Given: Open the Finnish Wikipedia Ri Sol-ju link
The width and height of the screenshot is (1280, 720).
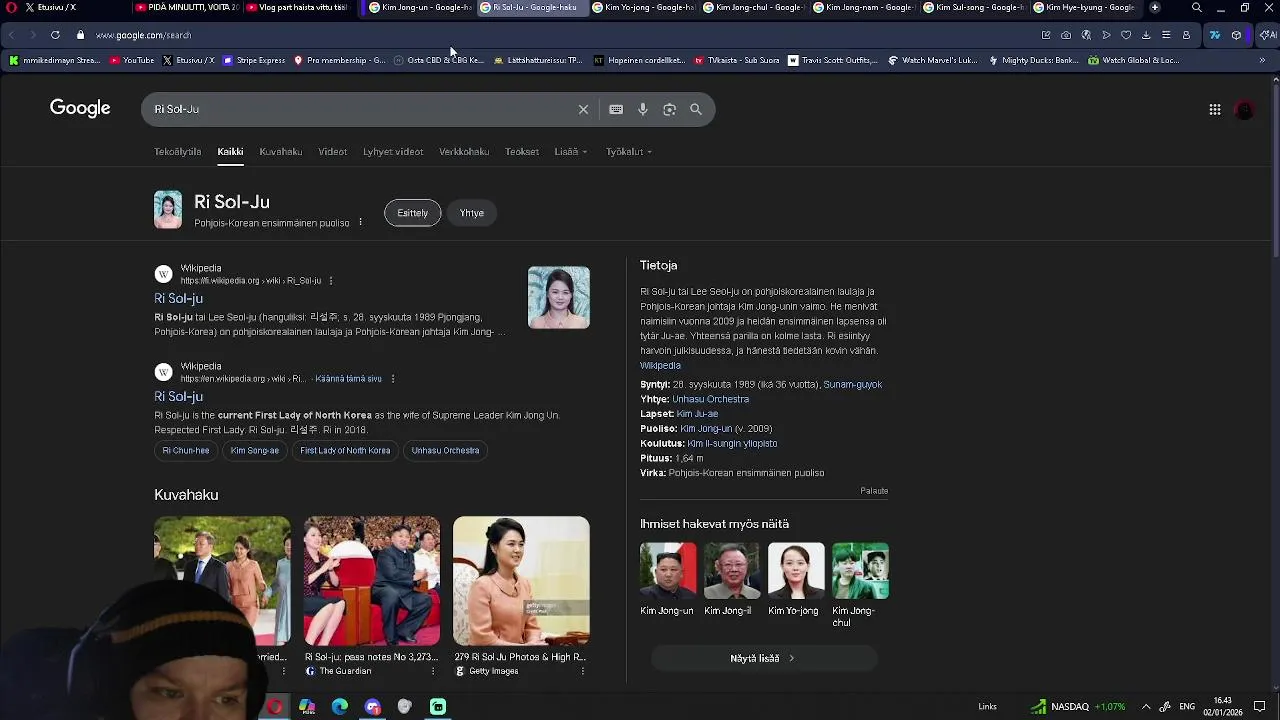Looking at the screenshot, I should [179, 299].
